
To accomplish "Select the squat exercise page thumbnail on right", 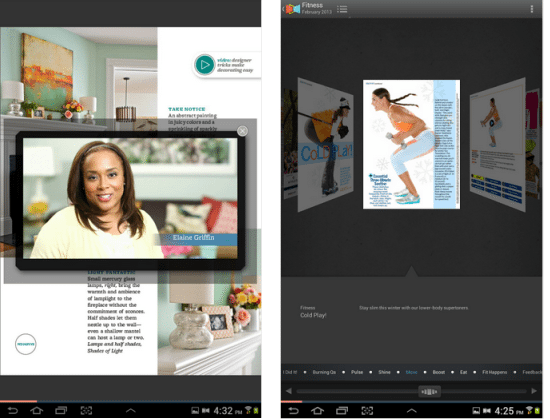I will click(x=497, y=145).
